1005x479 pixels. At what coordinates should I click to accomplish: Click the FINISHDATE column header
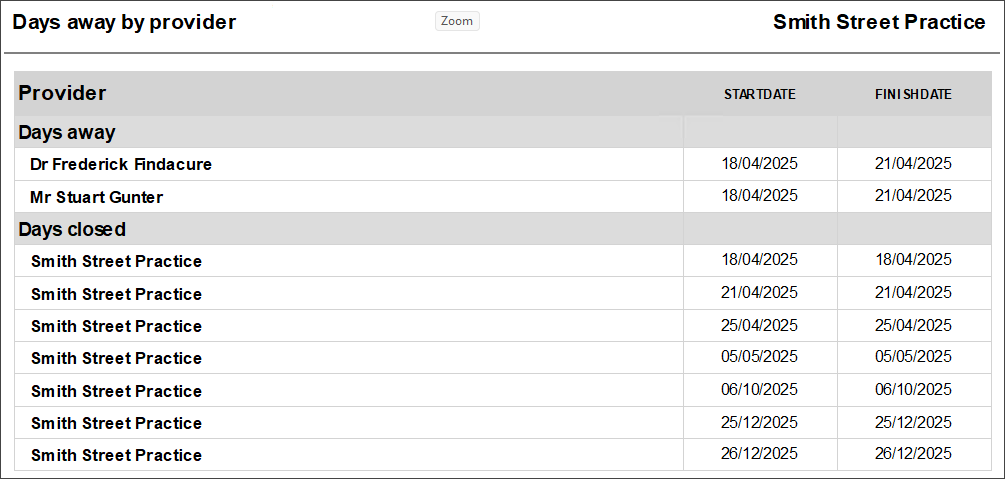[x=913, y=94]
